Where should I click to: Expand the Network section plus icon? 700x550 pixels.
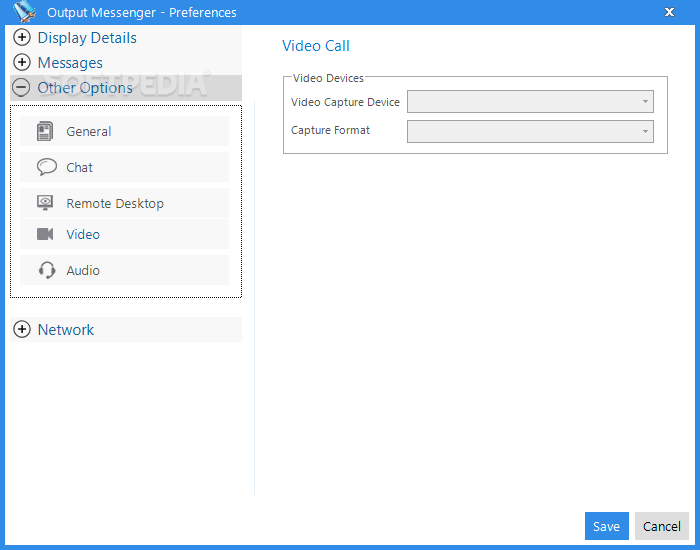(22, 329)
